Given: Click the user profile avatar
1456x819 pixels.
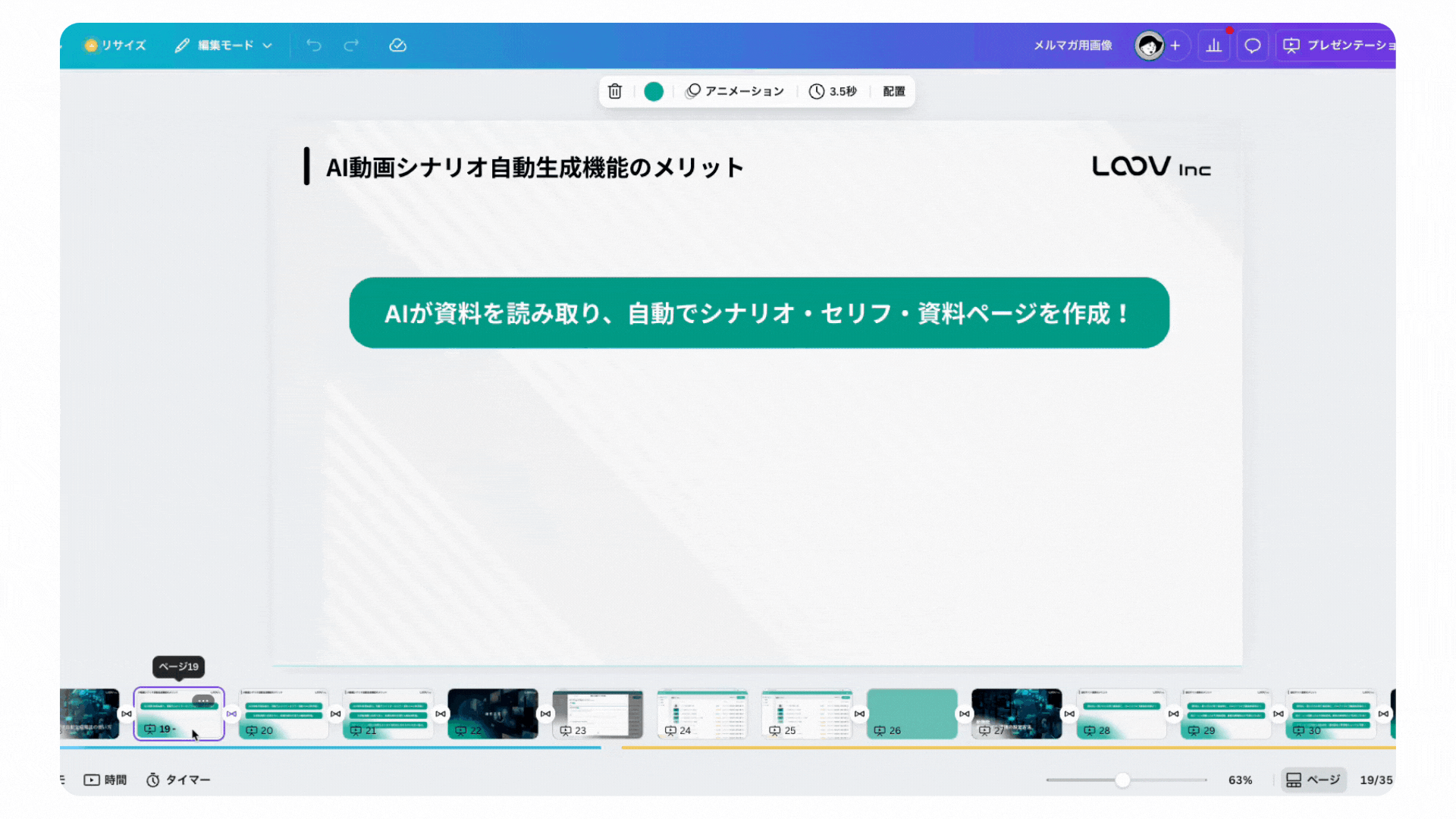Looking at the screenshot, I should click(x=1149, y=45).
